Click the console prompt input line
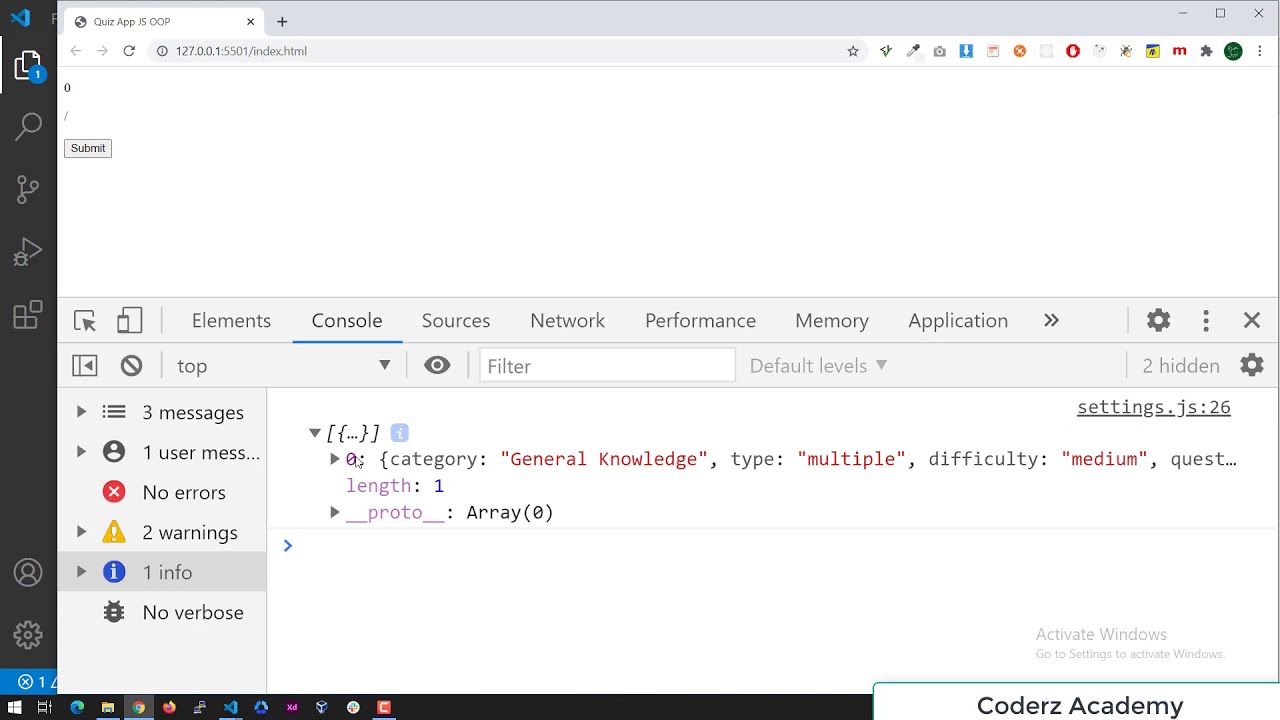Image resolution: width=1280 pixels, height=720 pixels. coord(770,545)
